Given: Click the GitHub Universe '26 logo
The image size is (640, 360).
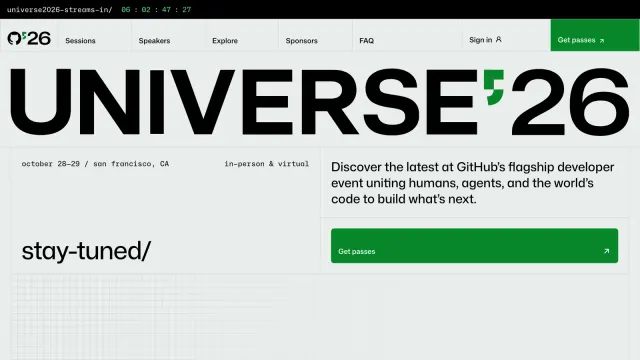Looking at the screenshot, I should click(x=29, y=38).
